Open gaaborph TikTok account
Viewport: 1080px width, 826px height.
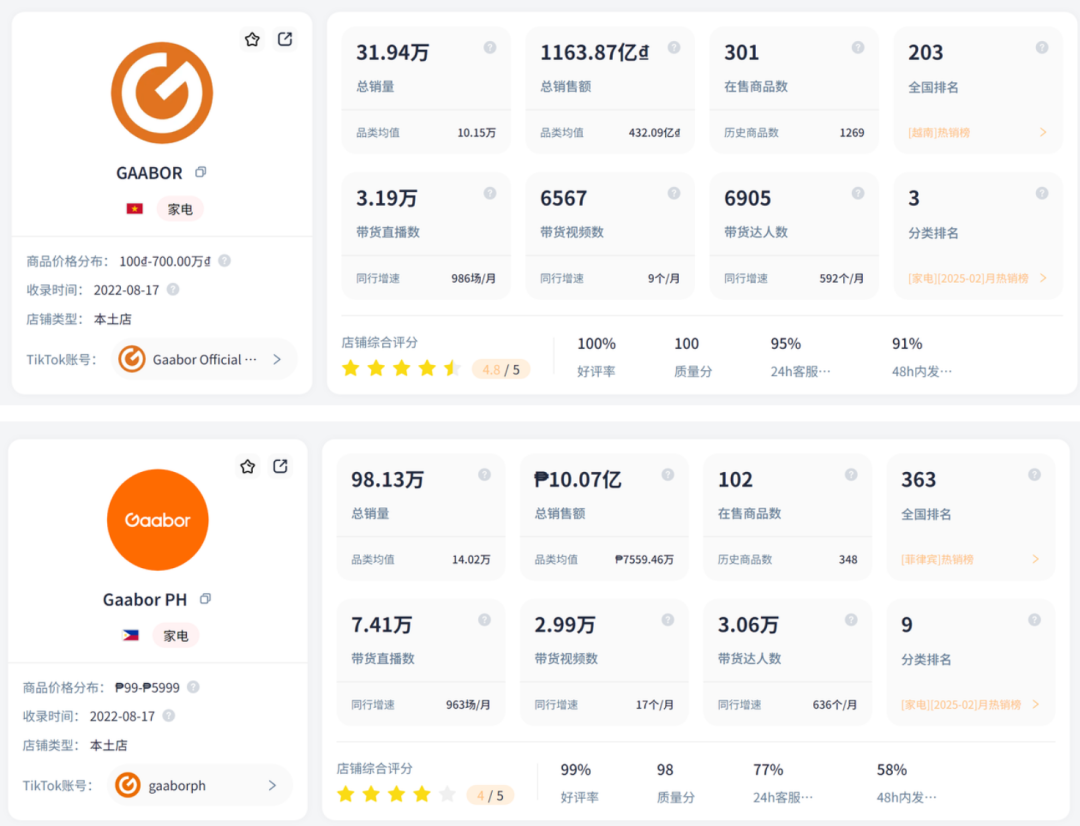[x=200, y=785]
